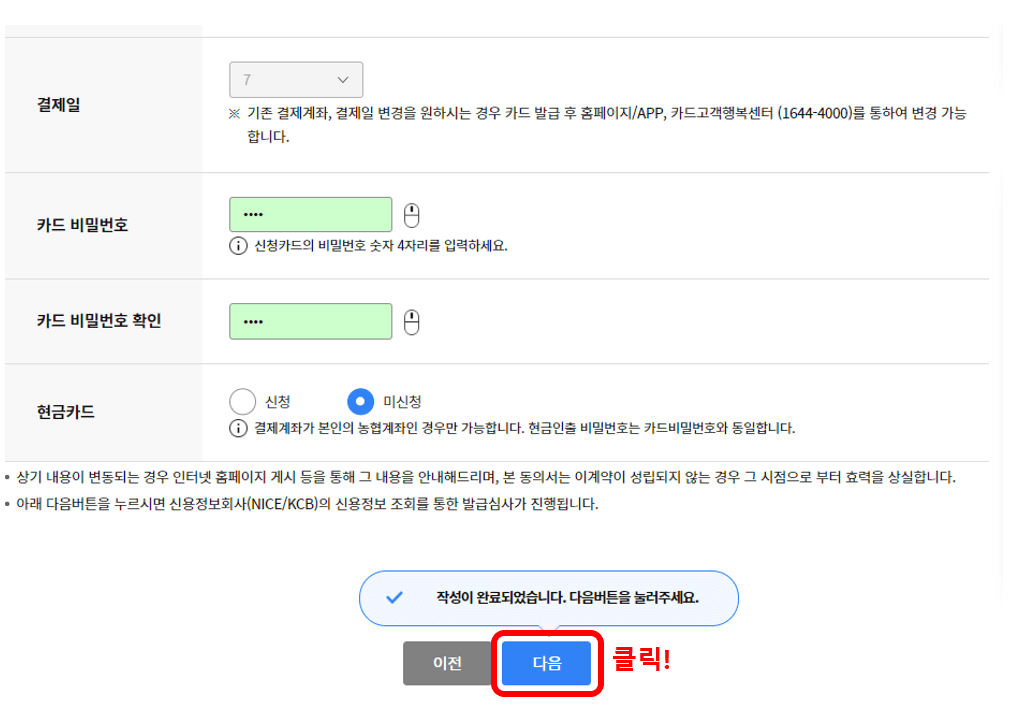The height and width of the screenshot is (709, 1011).
Task: Deselect the currently active 미신청 option
Action: 360,400
